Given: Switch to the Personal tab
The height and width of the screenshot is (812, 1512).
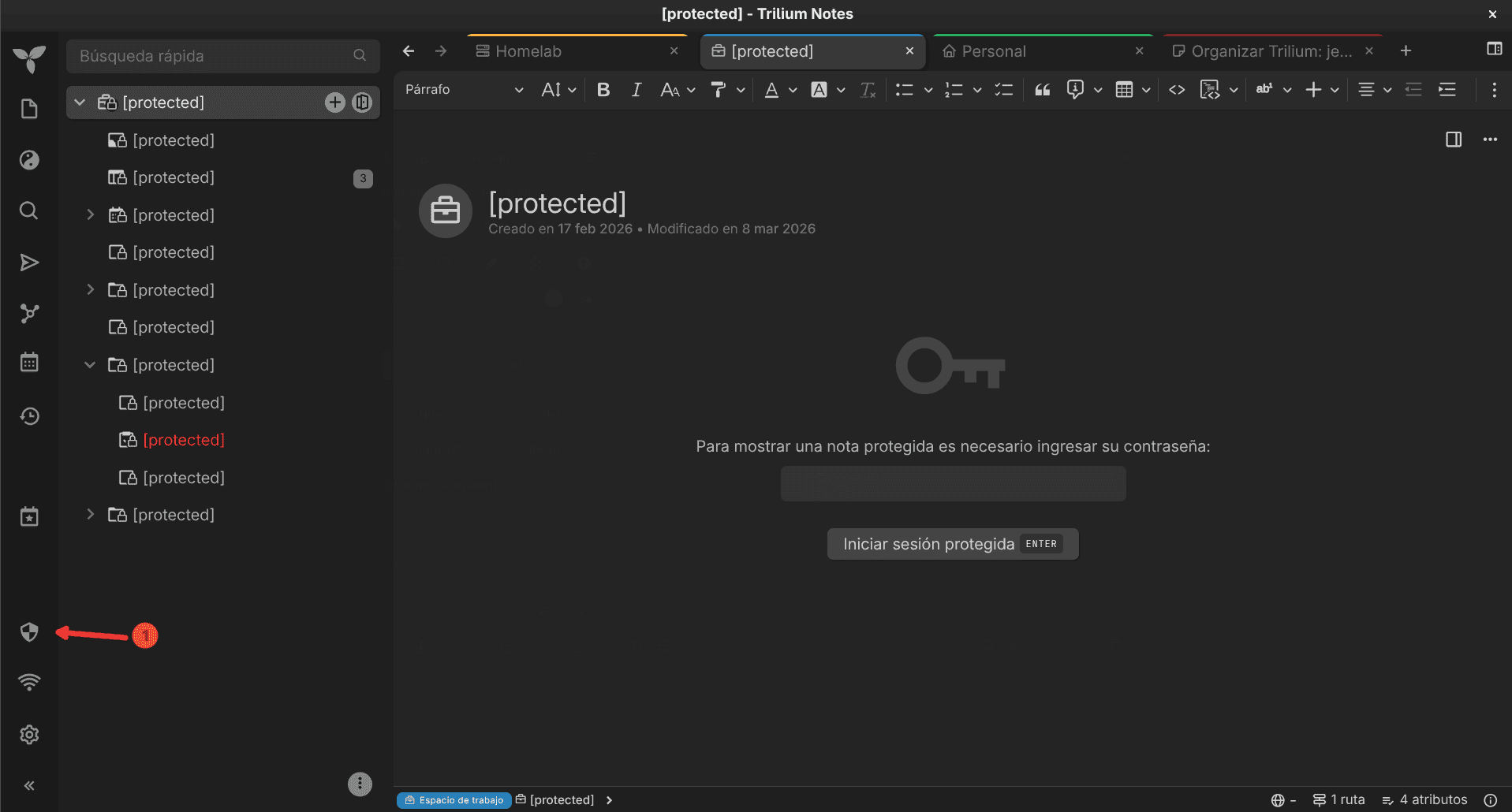Looking at the screenshot, I should point(1043,51).
